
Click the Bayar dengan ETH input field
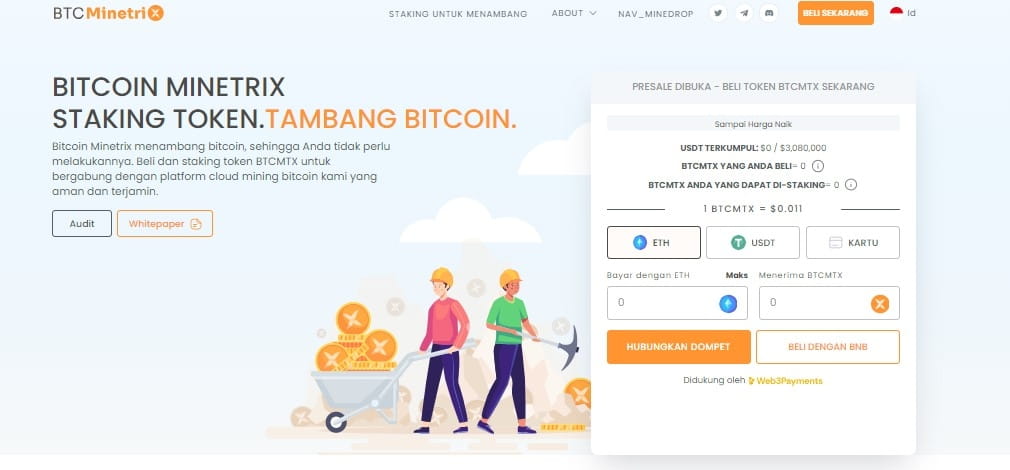coord(677,303)
